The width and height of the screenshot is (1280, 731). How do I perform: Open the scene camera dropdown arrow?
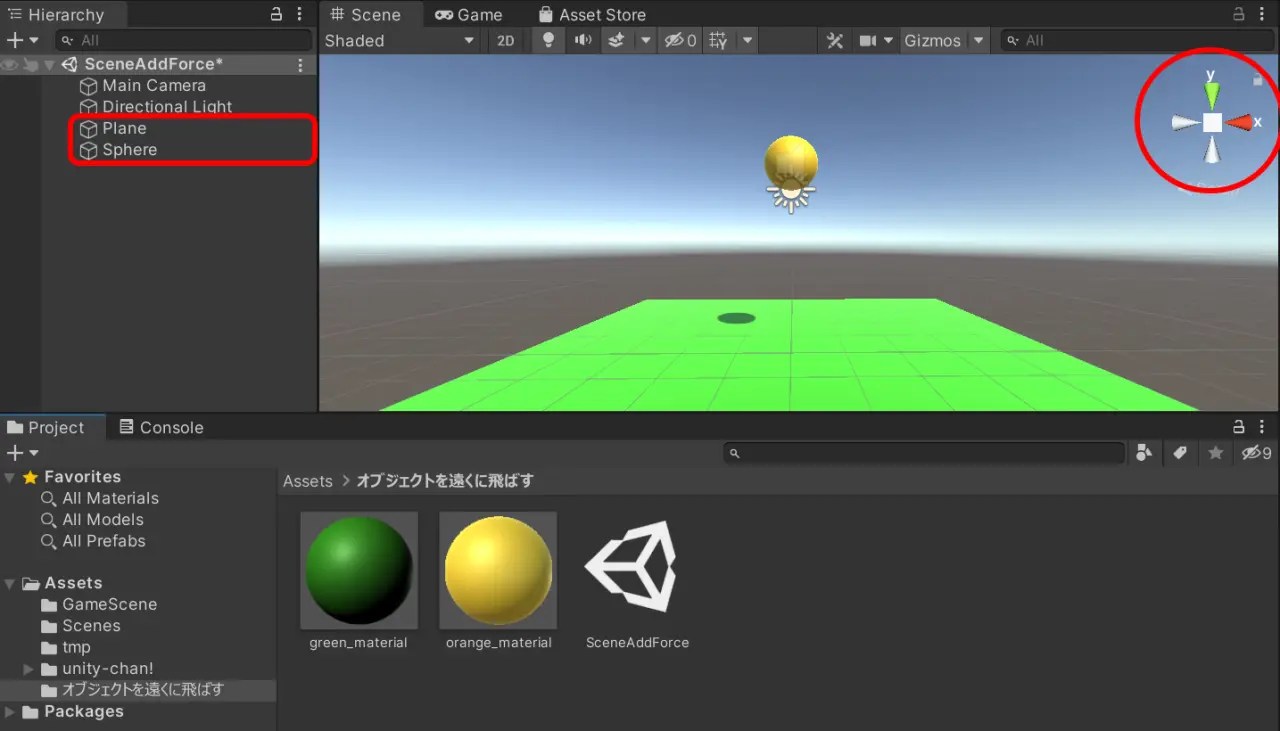point(888,40)
